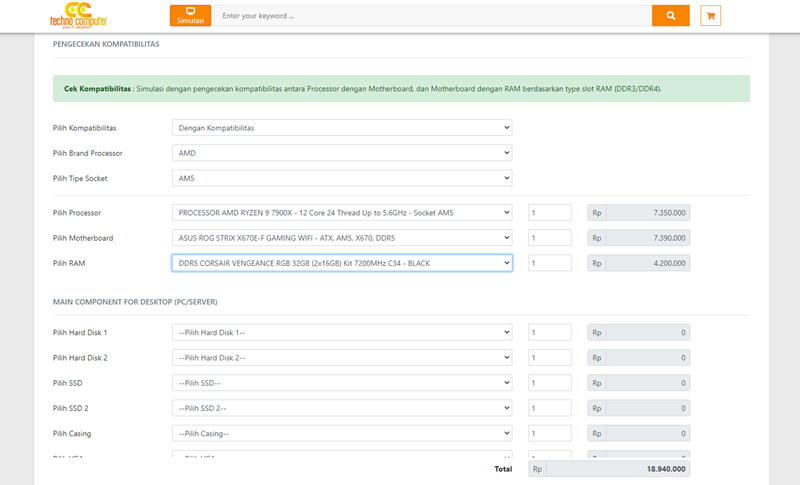800x485 pixels.
Task: Click the Motherboard quantity field
Action: coord(549,238)
